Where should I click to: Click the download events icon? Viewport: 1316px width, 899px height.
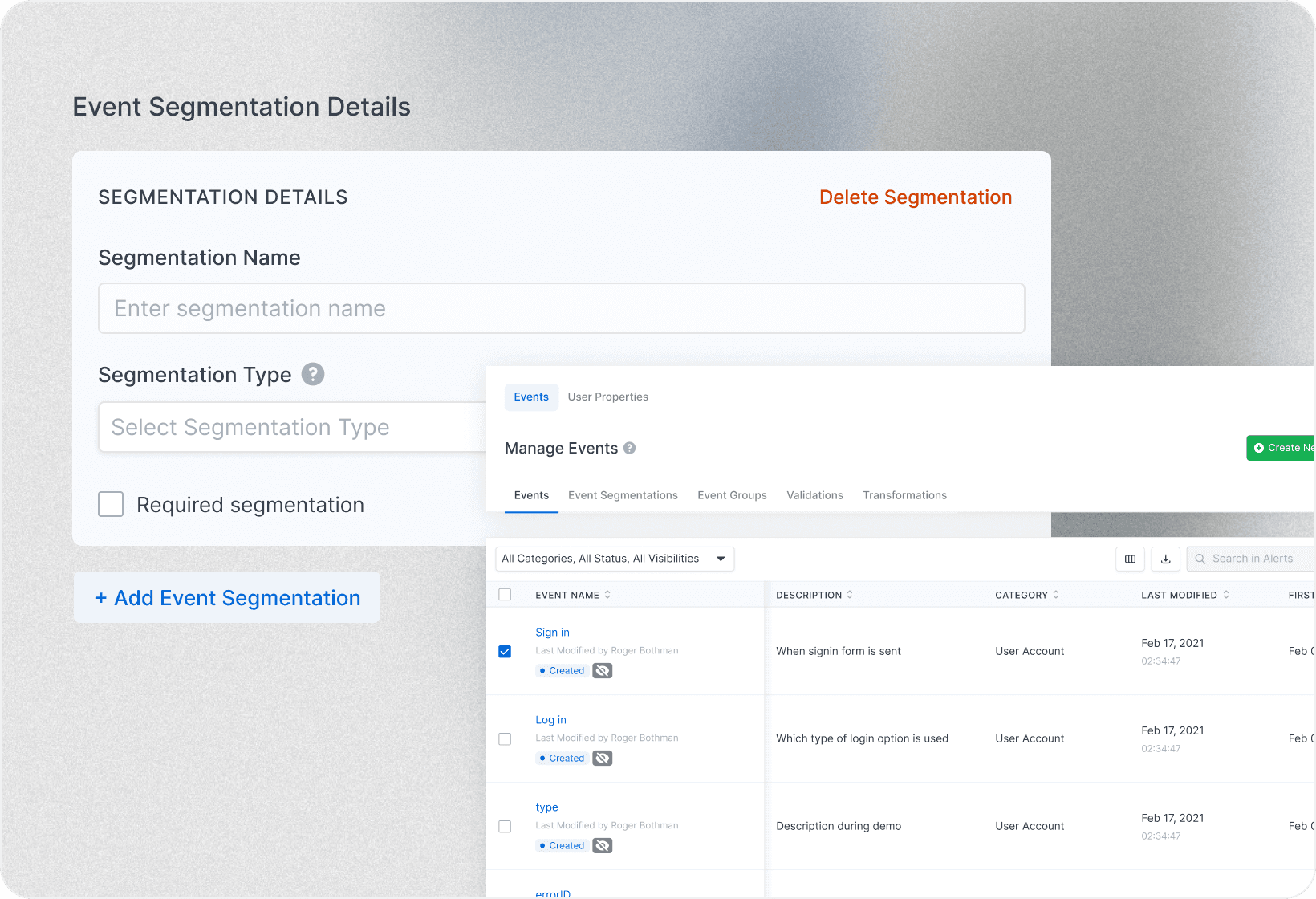(1165, 559)
